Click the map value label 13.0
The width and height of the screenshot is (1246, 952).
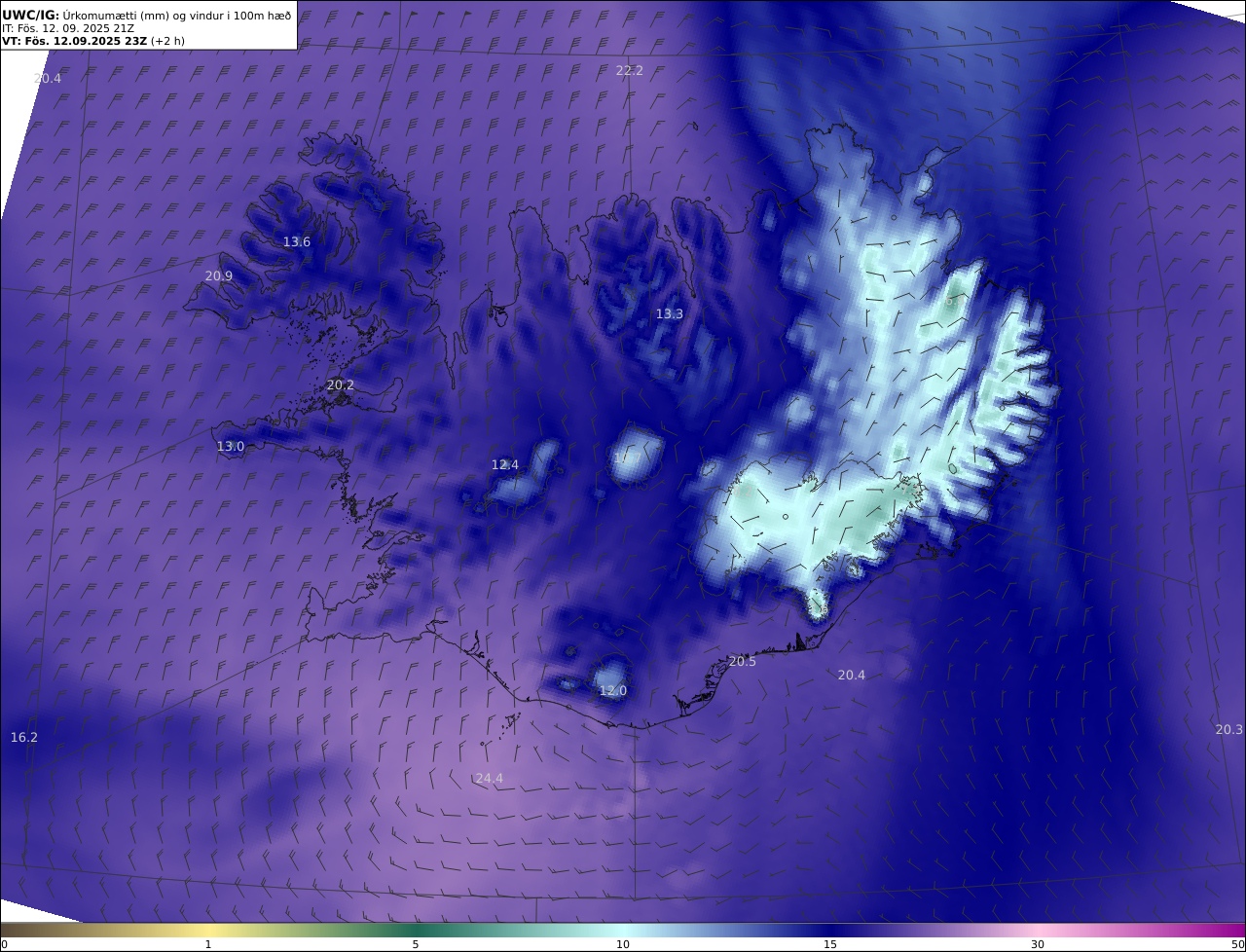231,447
